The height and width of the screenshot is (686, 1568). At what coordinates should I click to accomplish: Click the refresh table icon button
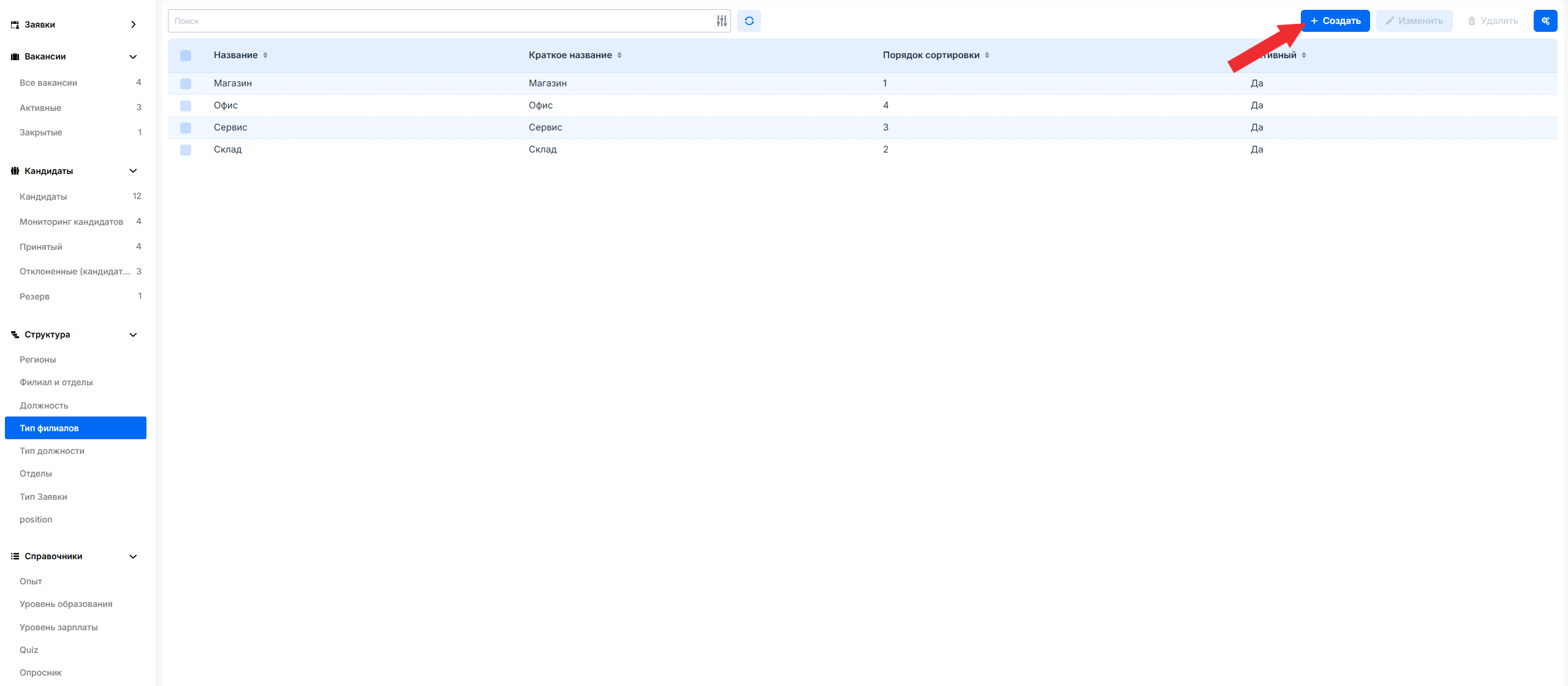(x=749, y=21)
